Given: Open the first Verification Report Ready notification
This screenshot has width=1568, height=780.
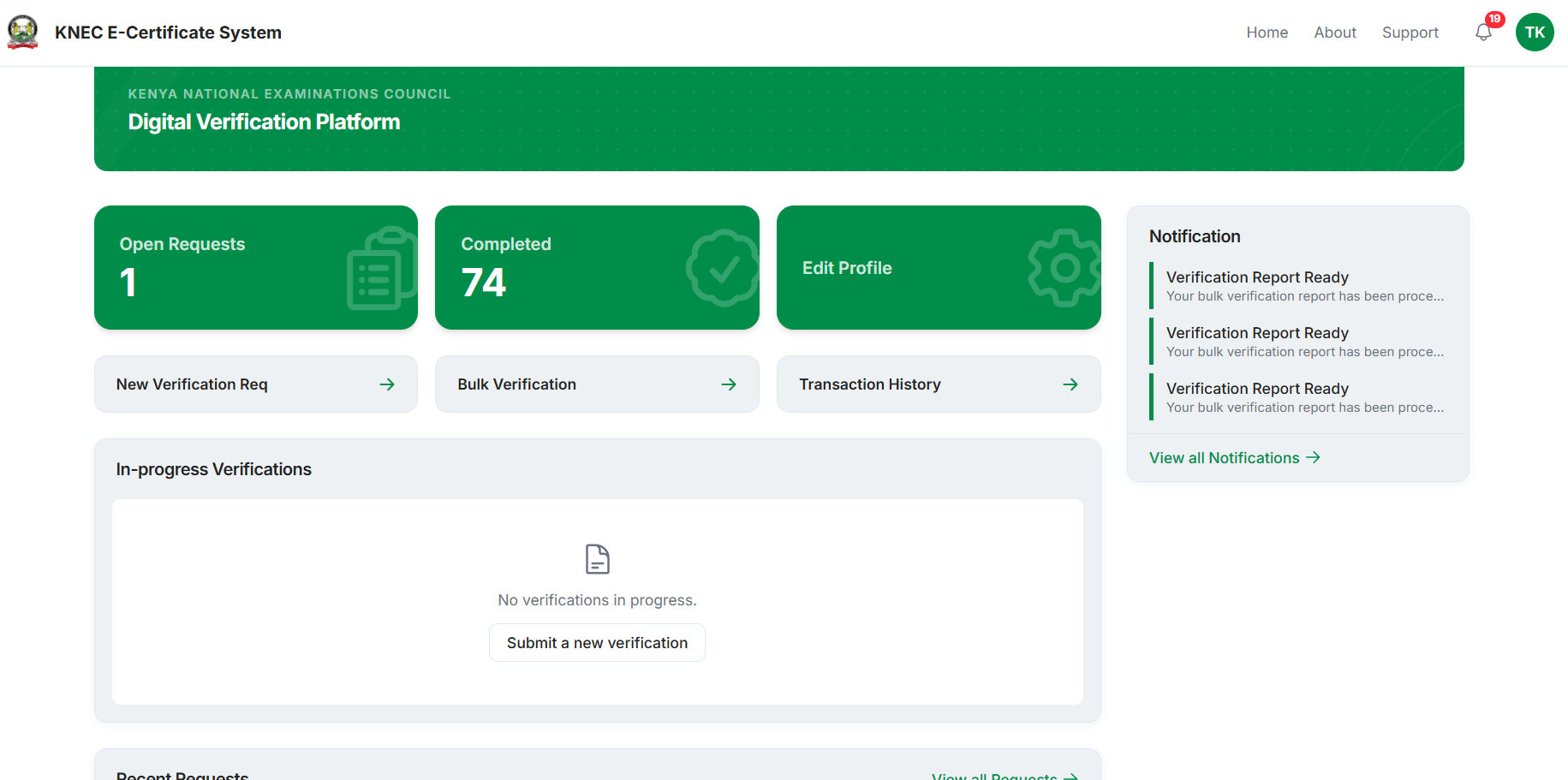Looking at the screenshot, I should pyautogui.click(x=1298, y=286).
